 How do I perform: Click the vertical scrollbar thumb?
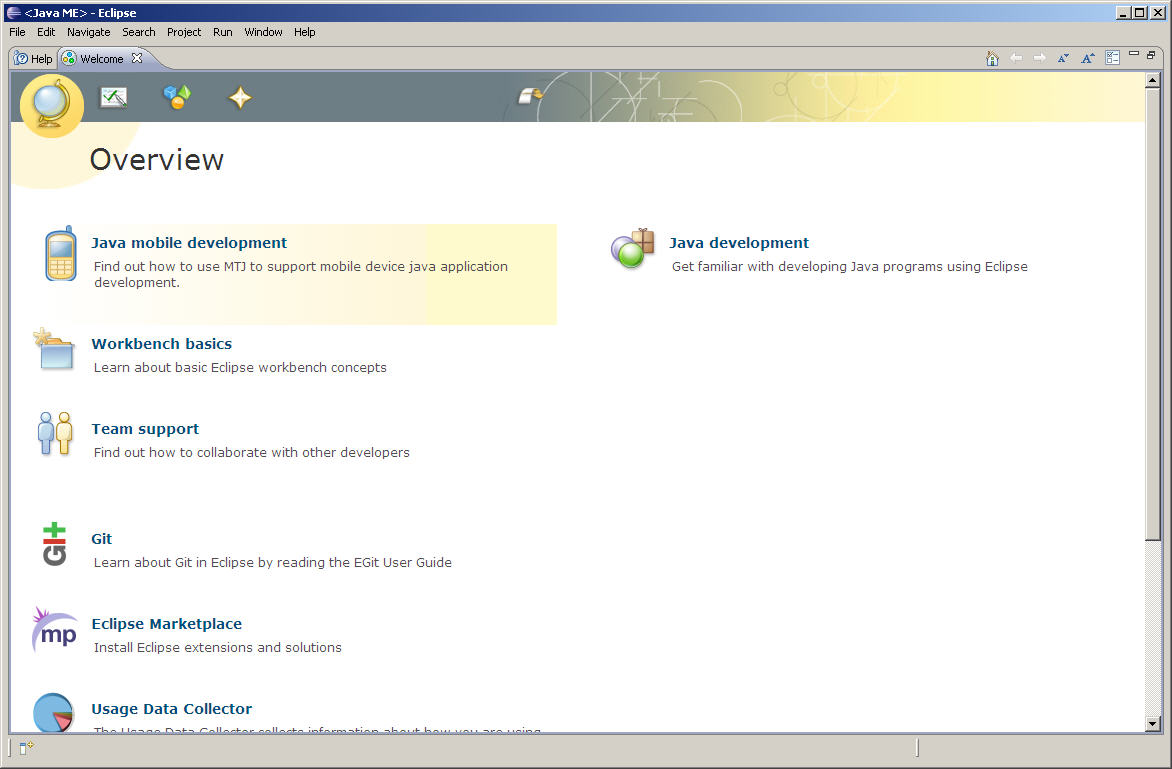(x=1153, y=314)
